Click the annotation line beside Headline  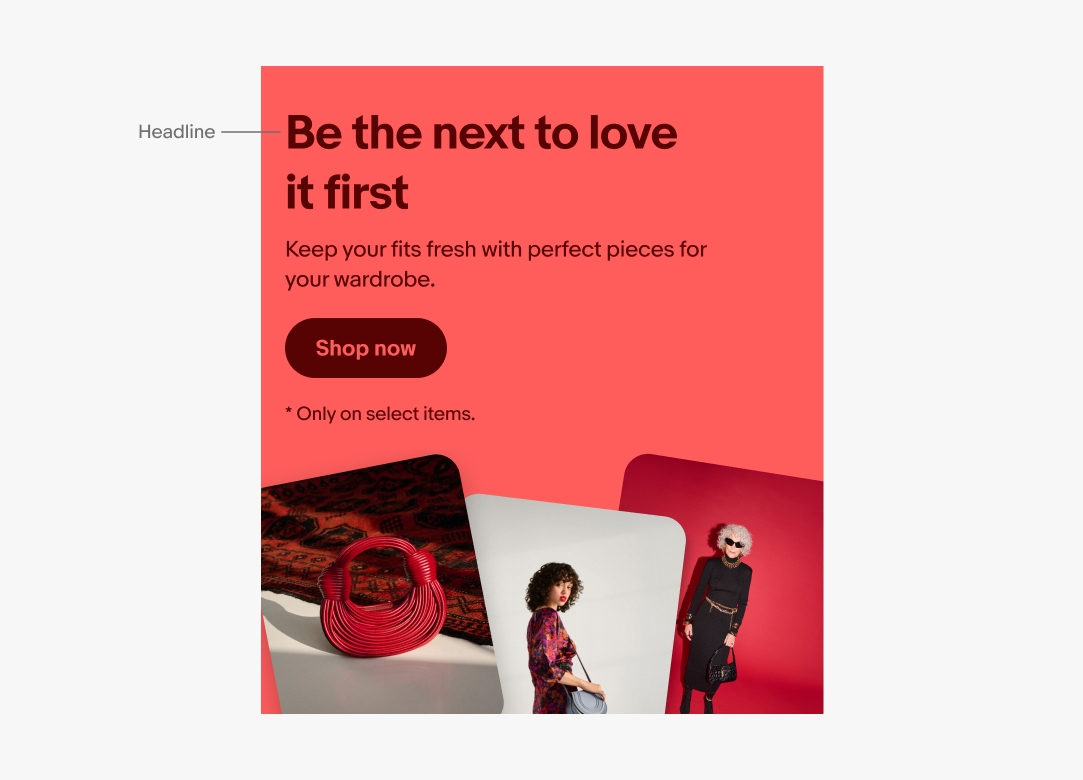point(251,131)
